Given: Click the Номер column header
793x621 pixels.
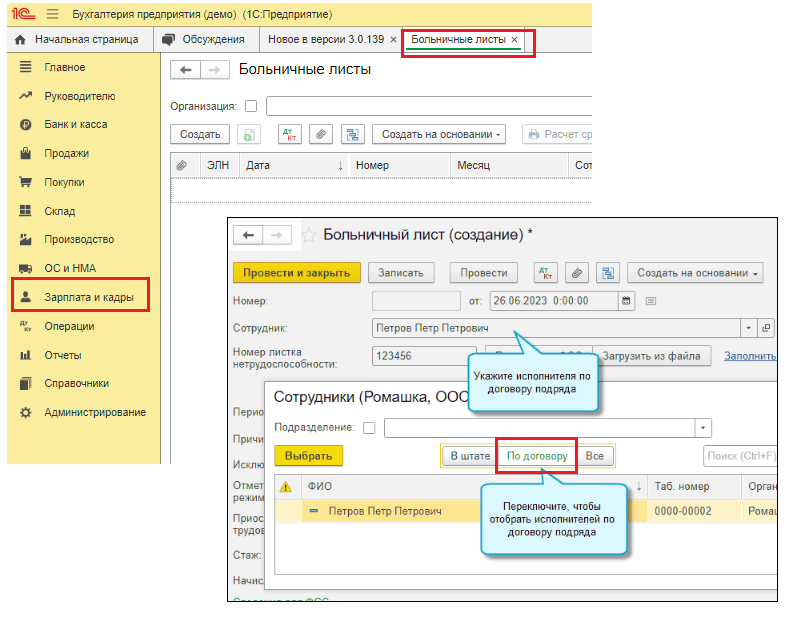Looking at the screenshot, I should (400, 165).
